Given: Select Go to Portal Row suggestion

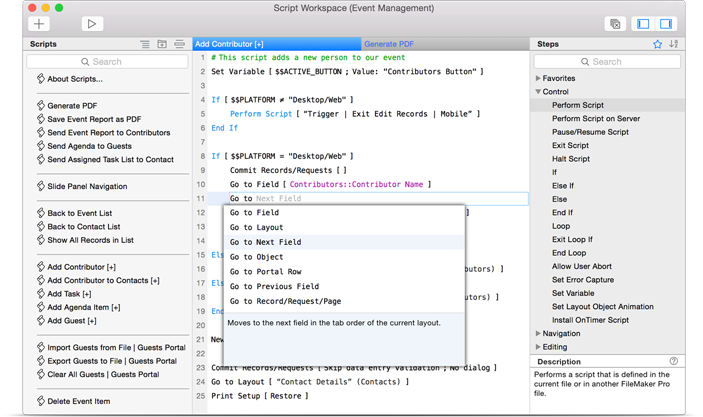Looking at the screenshot, I should click(265, 272).
